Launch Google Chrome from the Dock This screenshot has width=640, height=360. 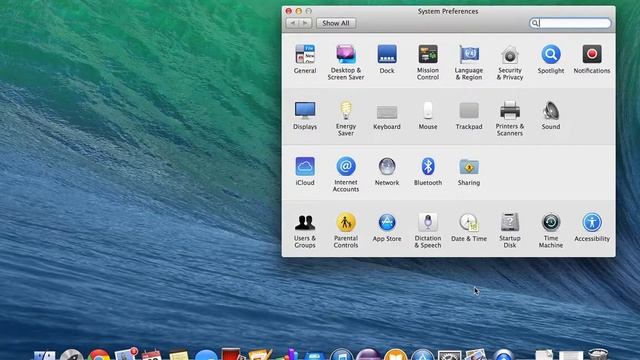[x=99, y=354]
